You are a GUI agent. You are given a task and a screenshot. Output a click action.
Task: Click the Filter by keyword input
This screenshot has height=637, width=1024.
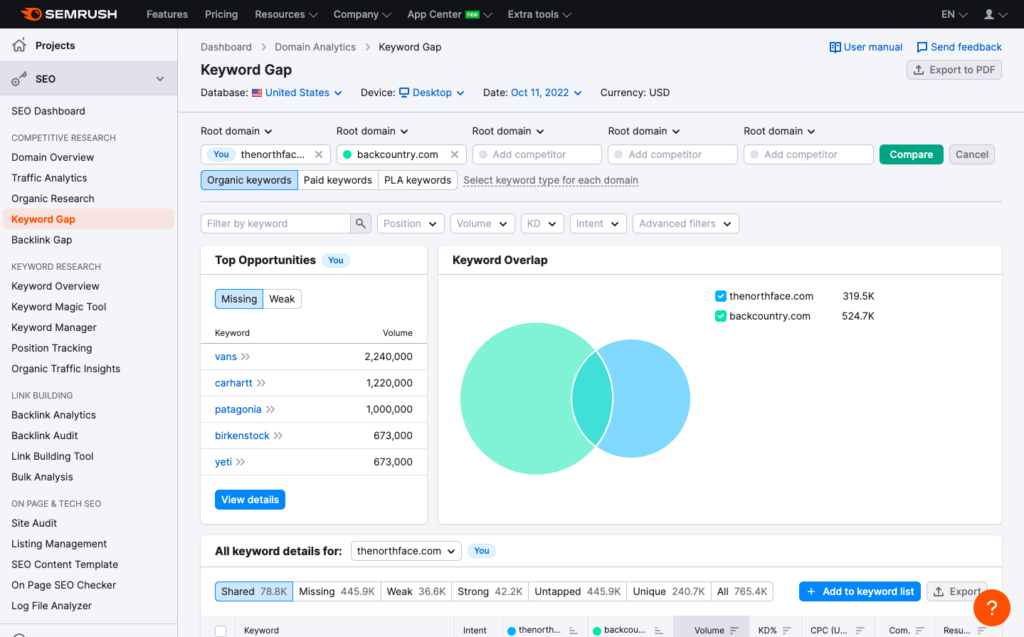tap(276, 223)
